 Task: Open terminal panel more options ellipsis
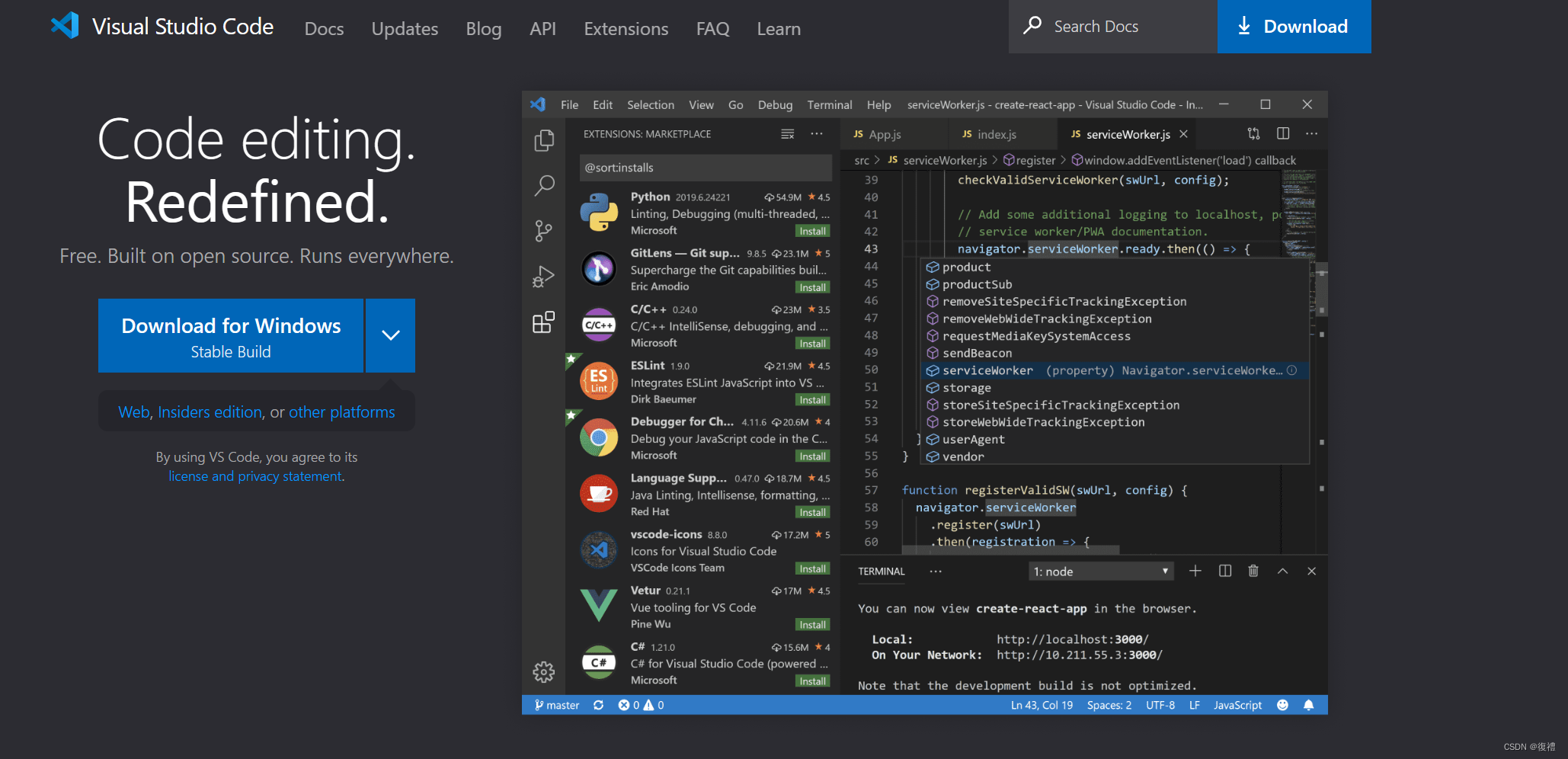tap(936, 571)
